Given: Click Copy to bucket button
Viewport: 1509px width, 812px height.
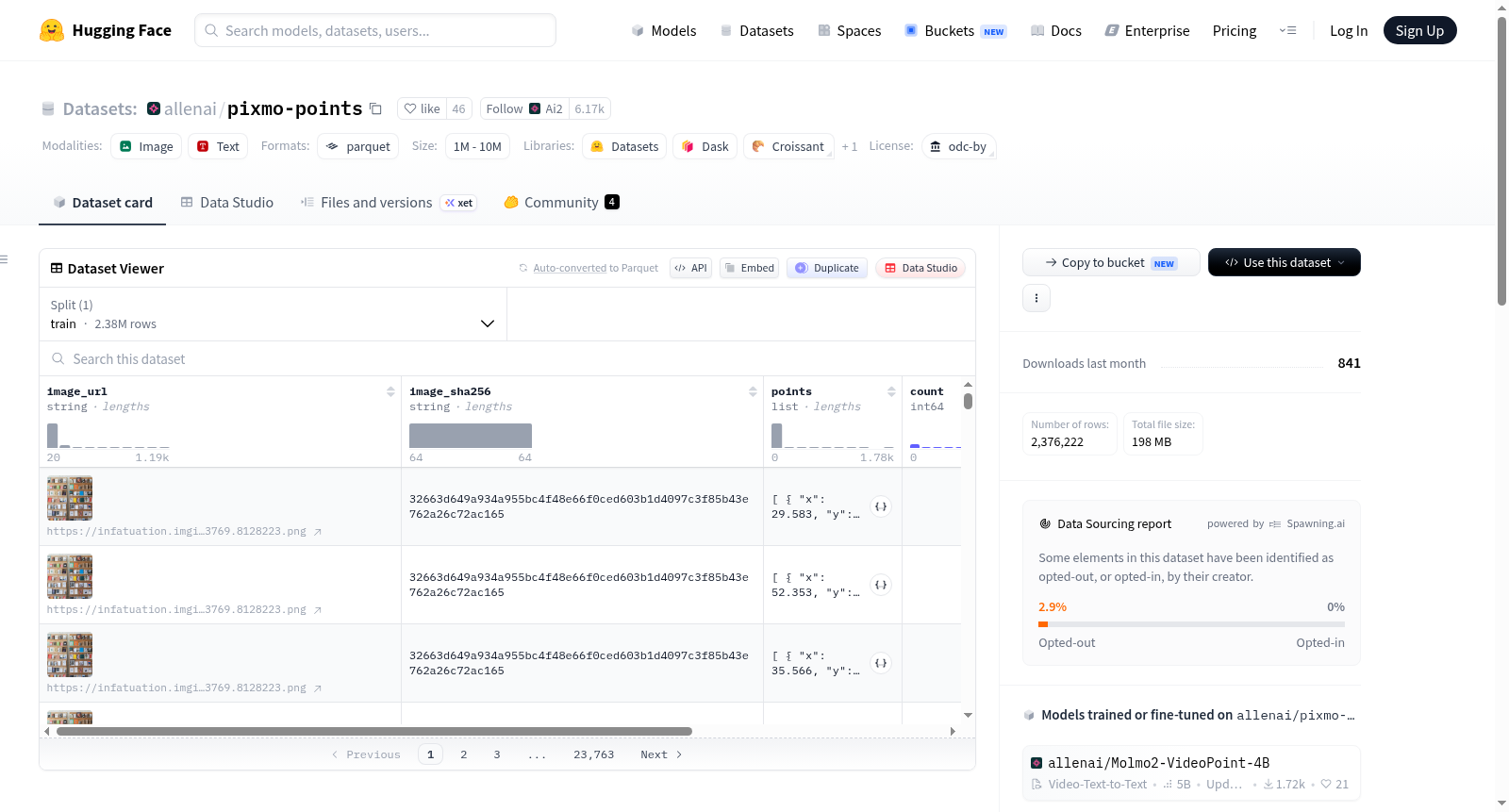Looking at the screenshot, I should (1111, 262).
